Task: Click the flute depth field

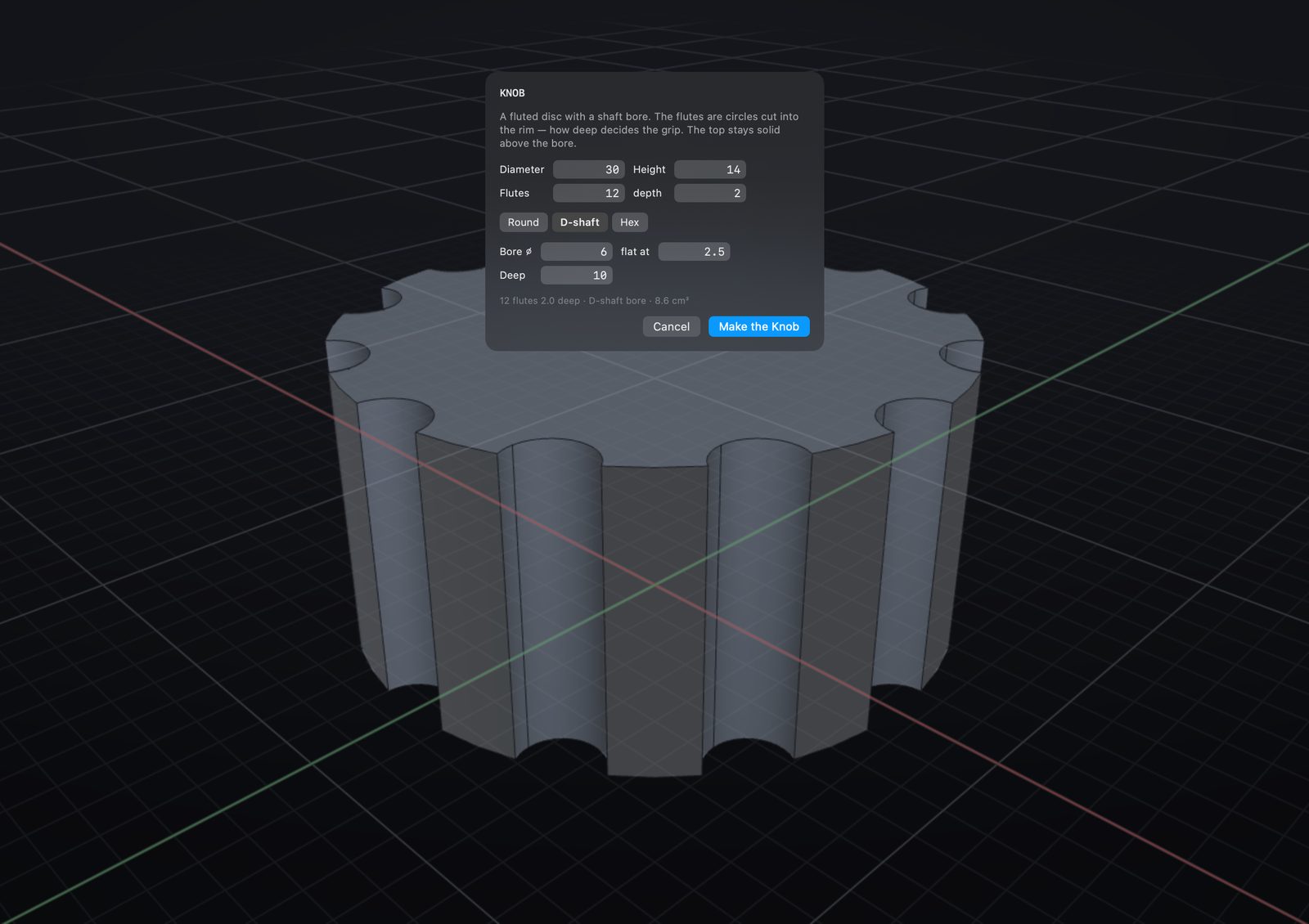Action: point(710,194)
